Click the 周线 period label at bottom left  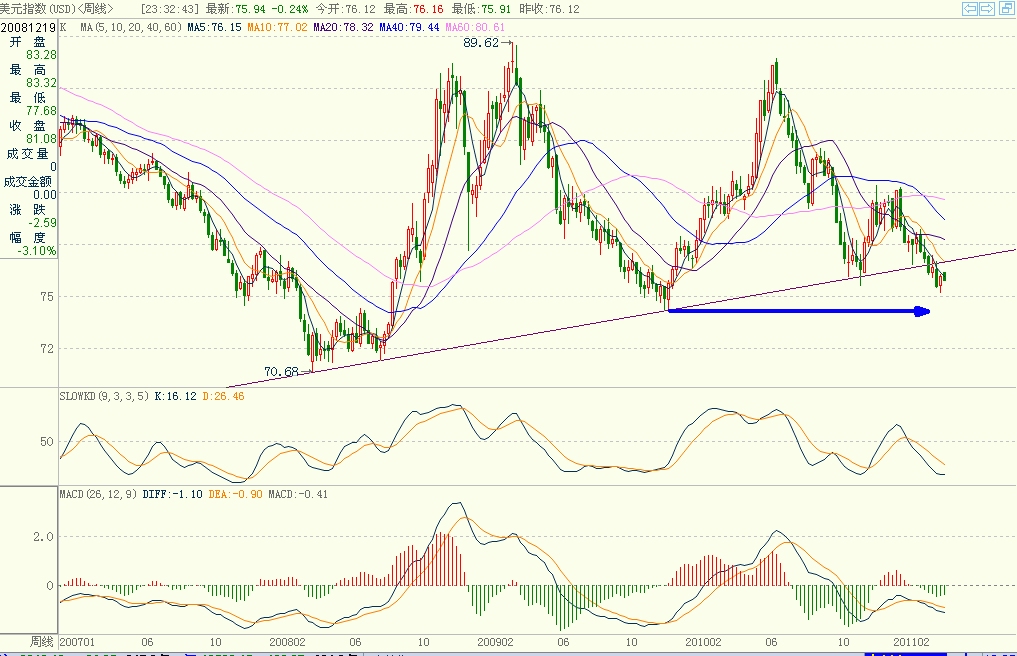(41, 642)
